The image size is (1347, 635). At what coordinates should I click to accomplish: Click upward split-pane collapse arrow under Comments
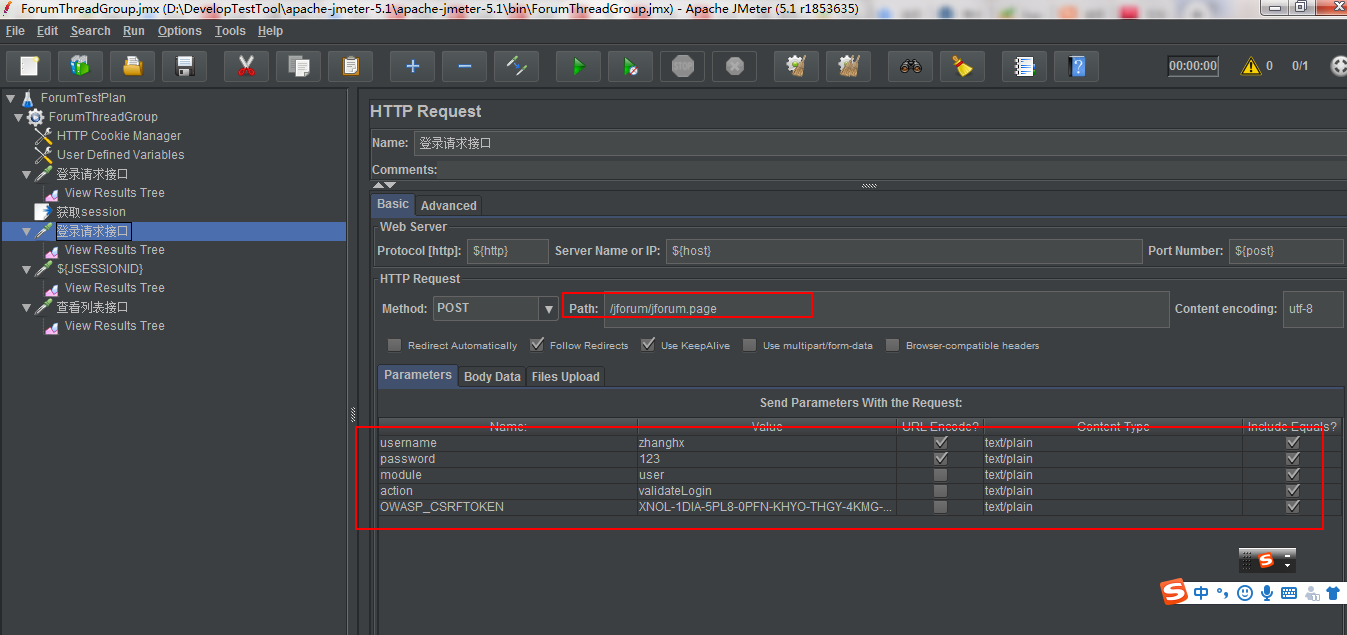click(x=378, y=185)
